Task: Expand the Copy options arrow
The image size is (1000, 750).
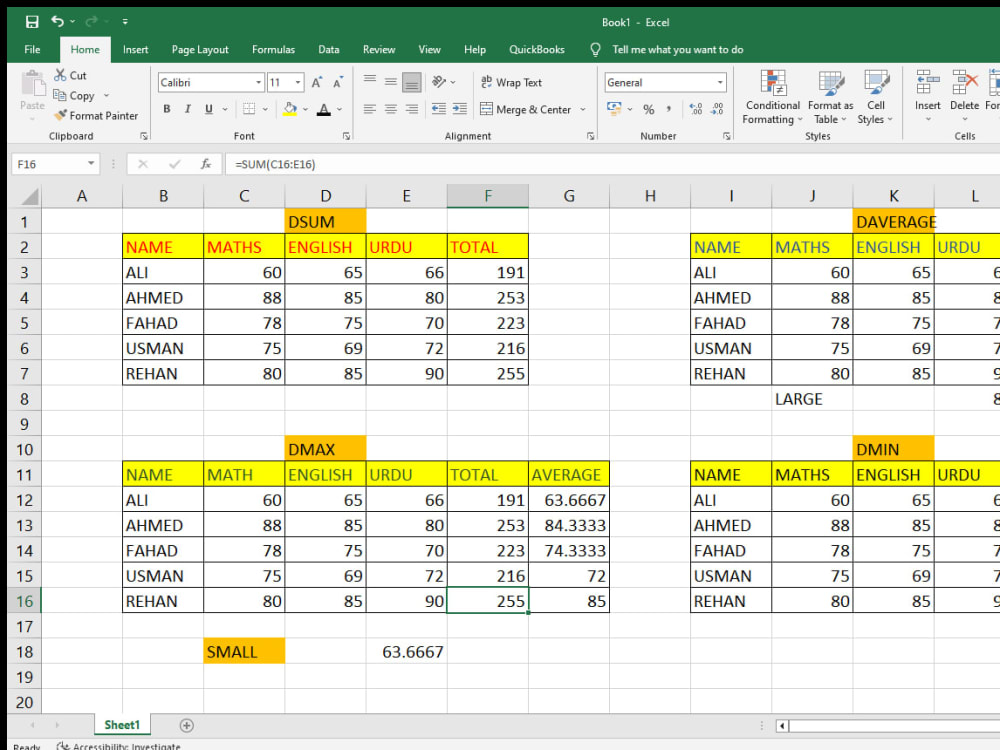Action: pyautogui.click(x=106, y=96)
